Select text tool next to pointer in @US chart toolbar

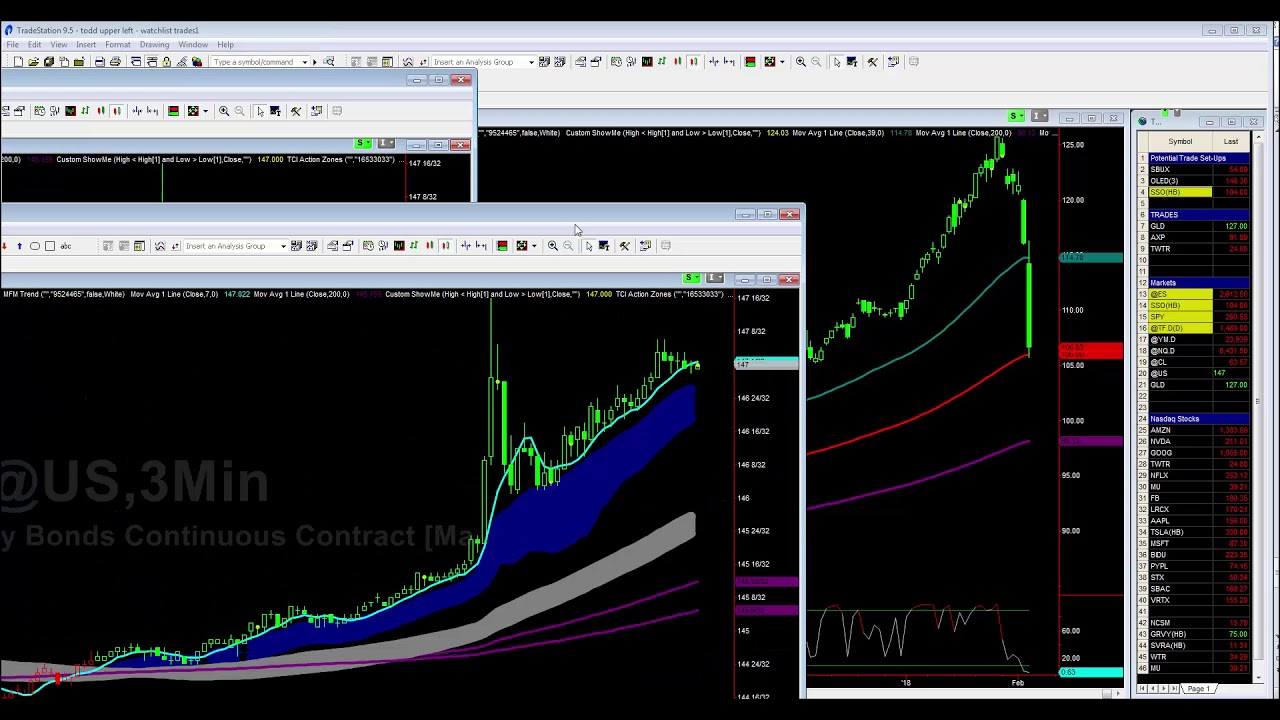click(x=604, y=245)
